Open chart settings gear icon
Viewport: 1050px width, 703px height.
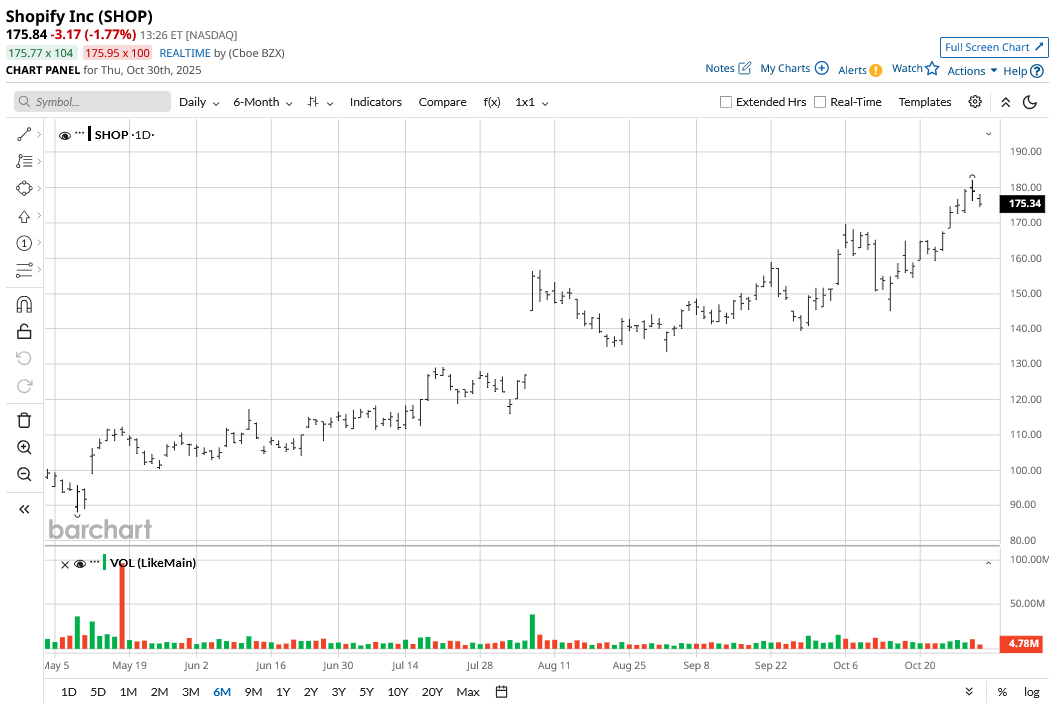pyautogui.click(x=975, y=102)
